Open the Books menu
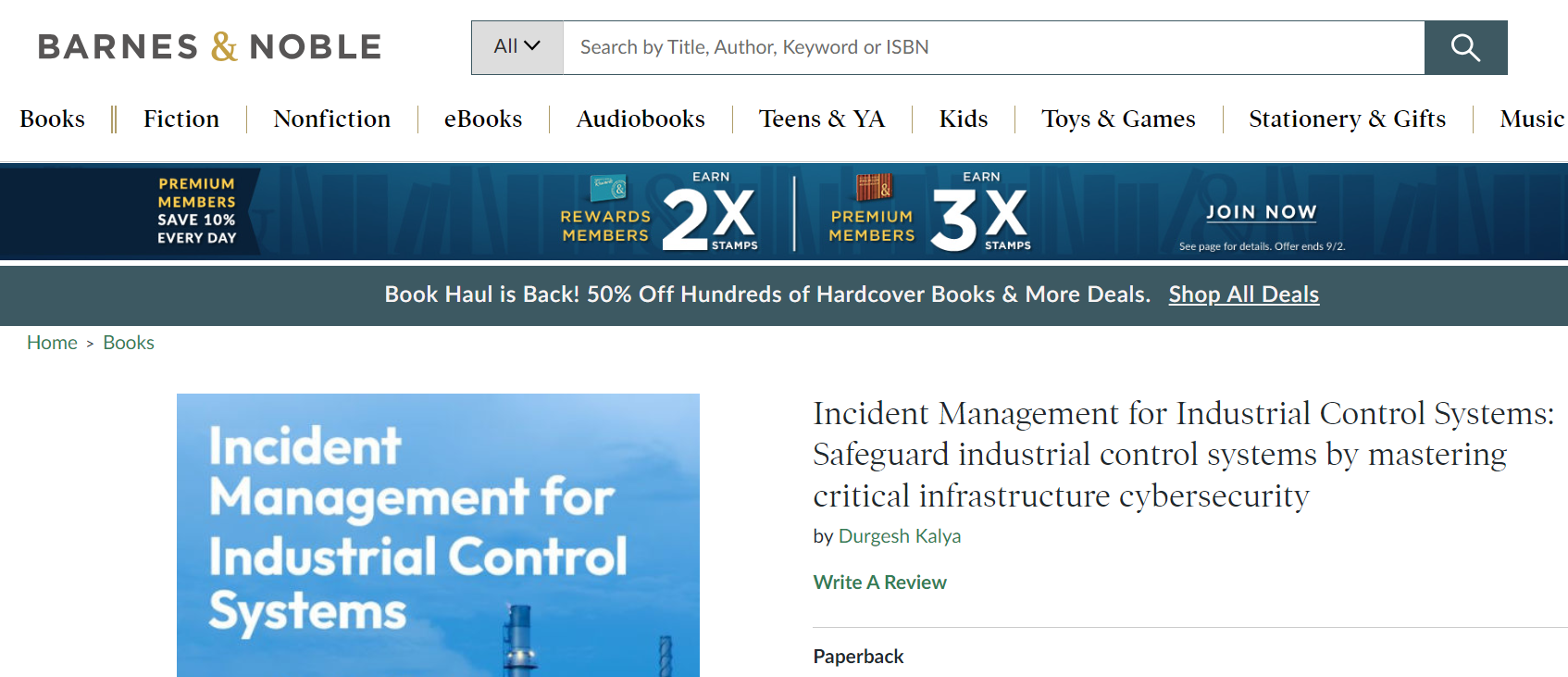 click(x=53, y=119)
